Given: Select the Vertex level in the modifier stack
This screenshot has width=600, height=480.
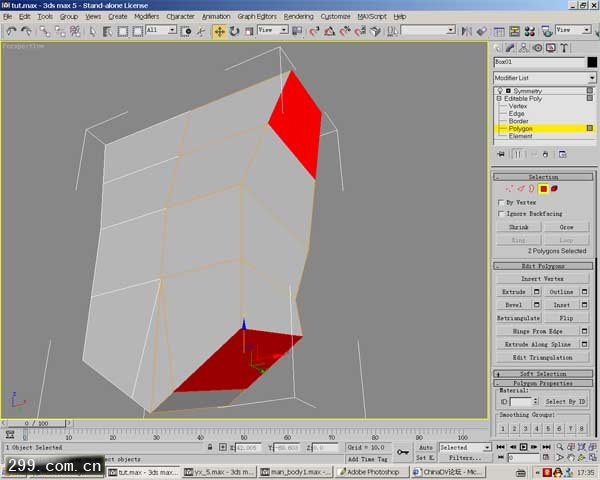Looking at the screenshot, I should (x=518, y=106).
